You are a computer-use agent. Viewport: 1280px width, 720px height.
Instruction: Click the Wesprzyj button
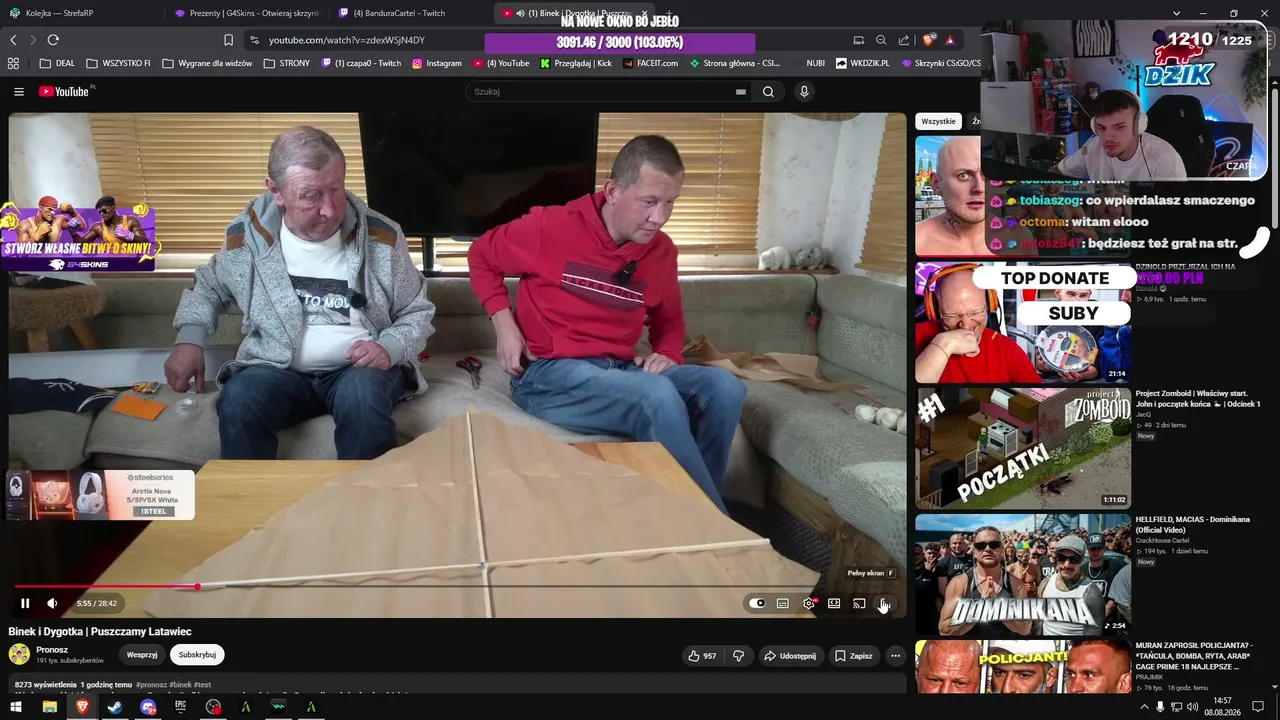142,655
